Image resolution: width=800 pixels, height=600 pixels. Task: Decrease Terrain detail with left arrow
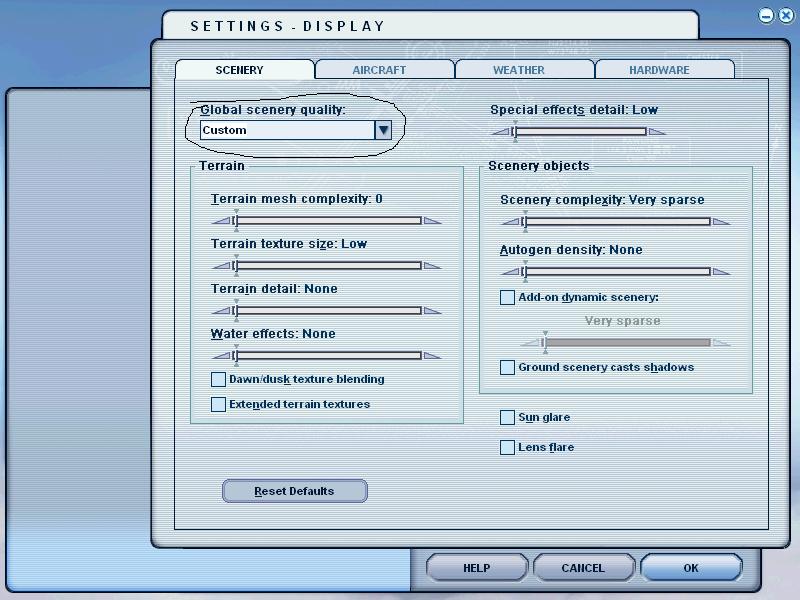point(221,310)
